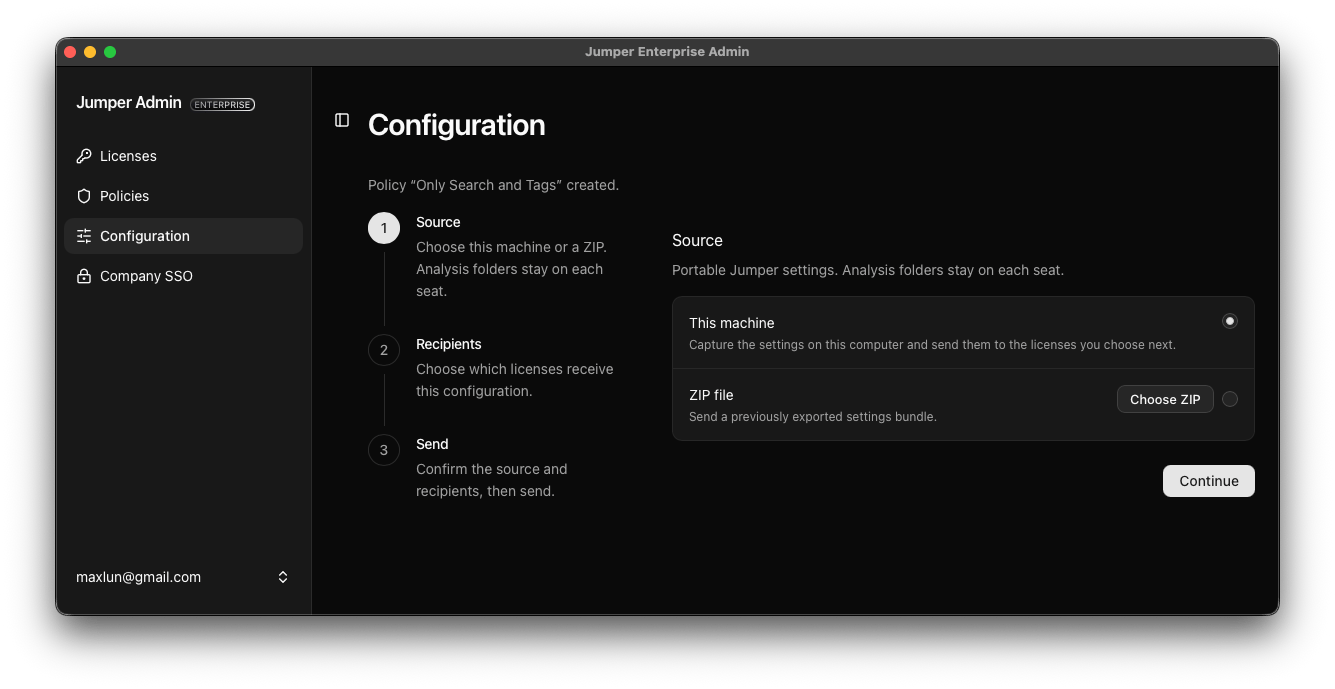Open the Licenses section
Image resolution: width=1335 pixels, height=689 pixels.
[x=183, y=156]
